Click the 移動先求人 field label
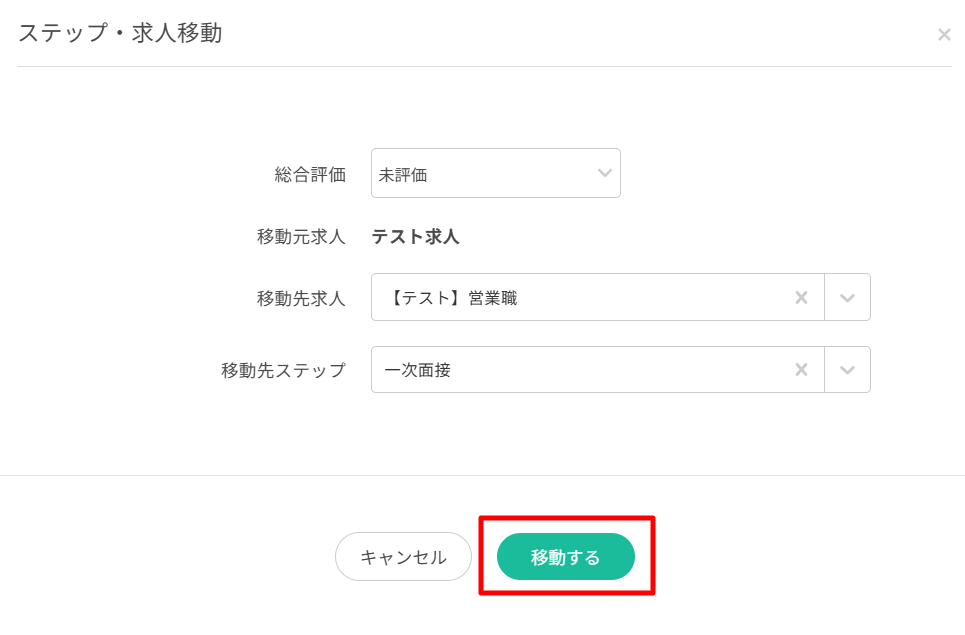Viewport: 965px width, 635px height. coord(301,298)
